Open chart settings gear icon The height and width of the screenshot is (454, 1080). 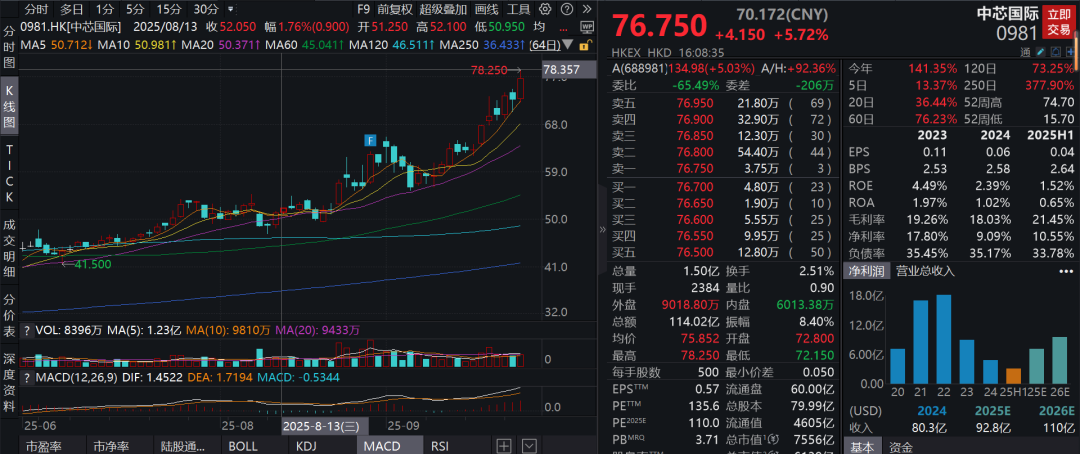click(x=545, y=10)
